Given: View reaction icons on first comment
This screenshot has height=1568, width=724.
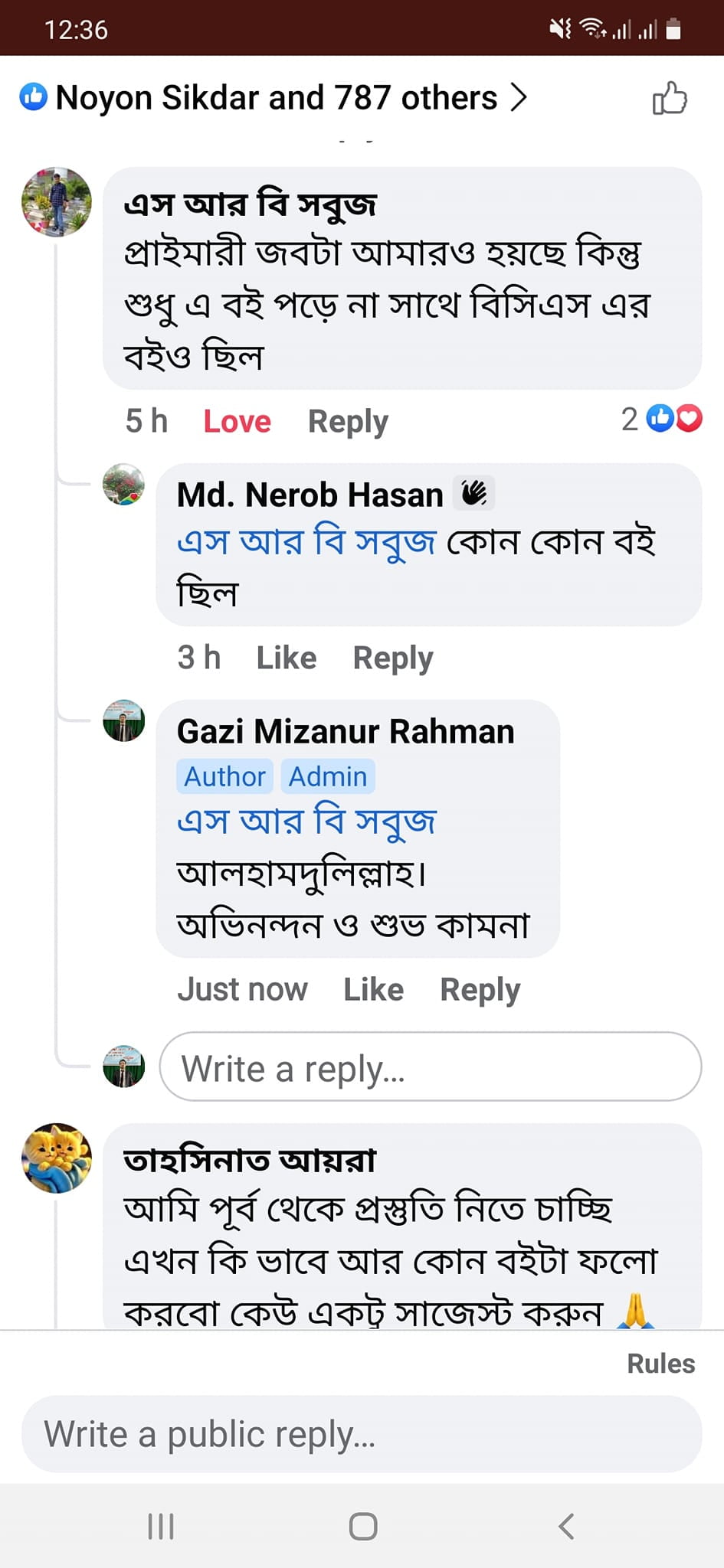Looking at the screenshot, I should point(674,419).
